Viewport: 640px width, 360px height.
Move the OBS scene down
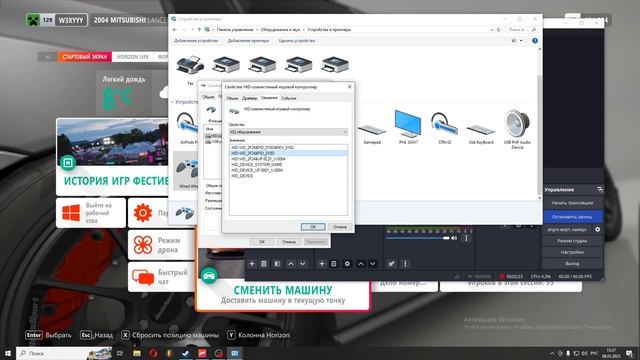click(x=302, y=264)
